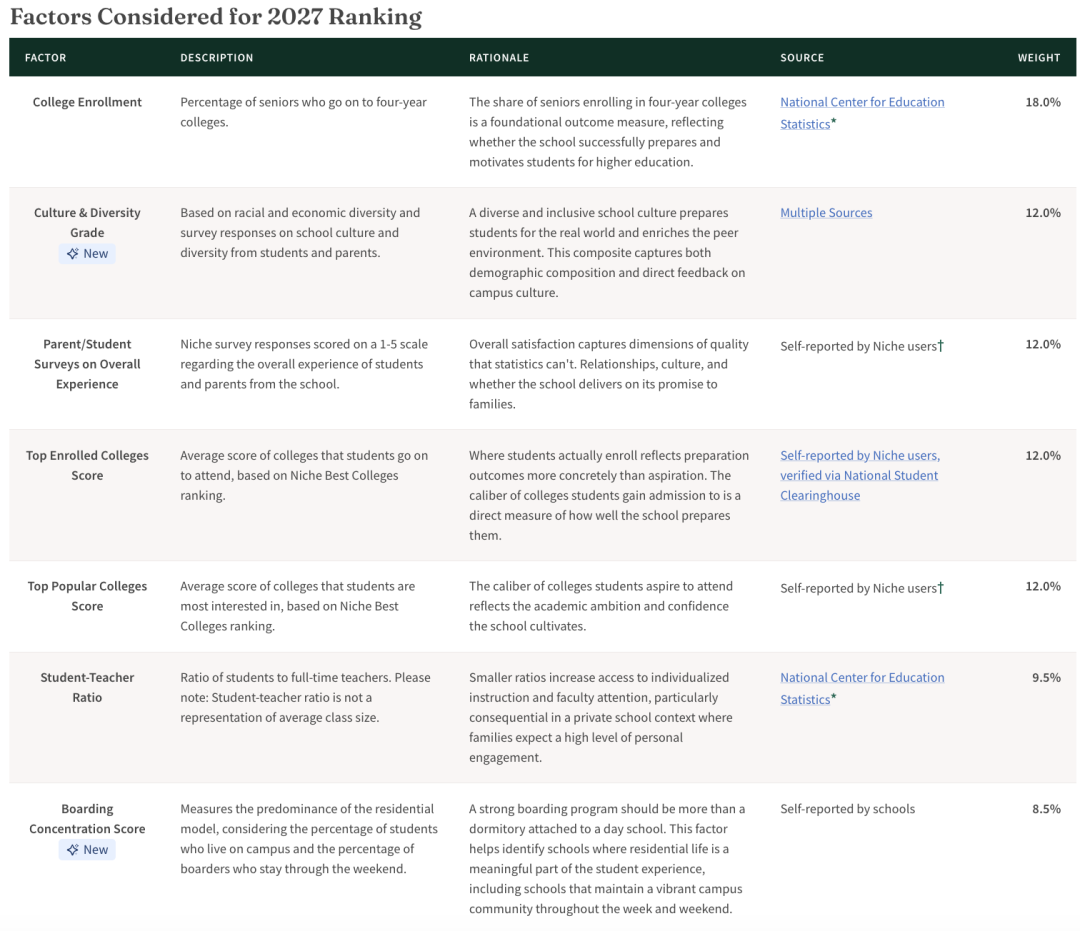Click the Top Enrolled Colleges Score factor
Image resolution: width=1080 pixels, height=931 pixels.
coord(87,465)
